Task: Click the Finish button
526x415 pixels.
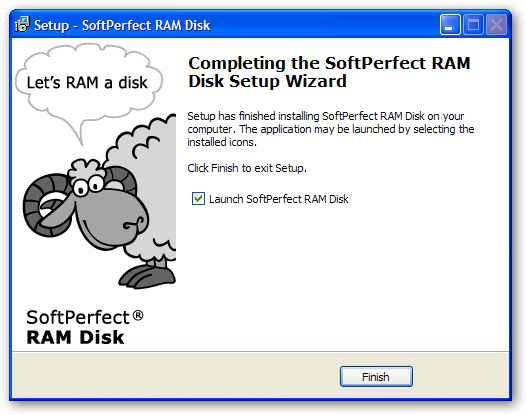Action: click(376, 376)
